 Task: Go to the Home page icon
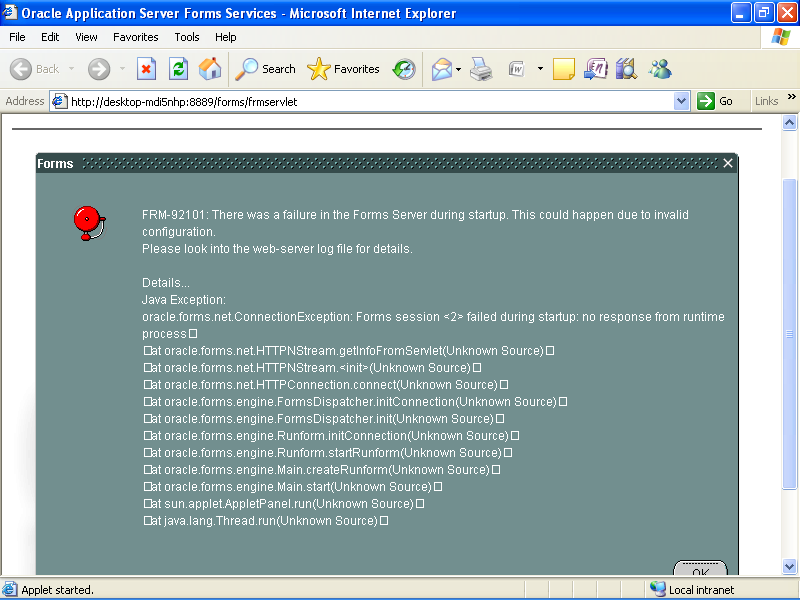pos(210,69)
